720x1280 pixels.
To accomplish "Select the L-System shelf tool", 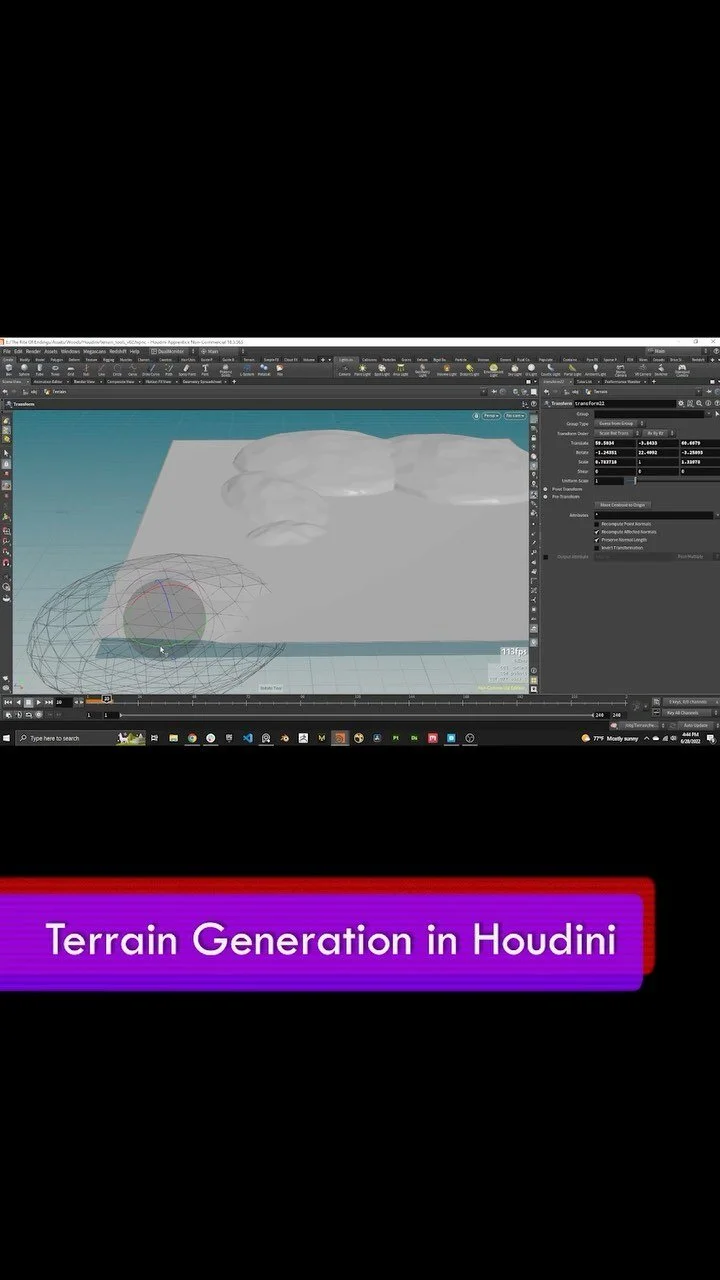I will pyautogui.click(x=247, y=370).
